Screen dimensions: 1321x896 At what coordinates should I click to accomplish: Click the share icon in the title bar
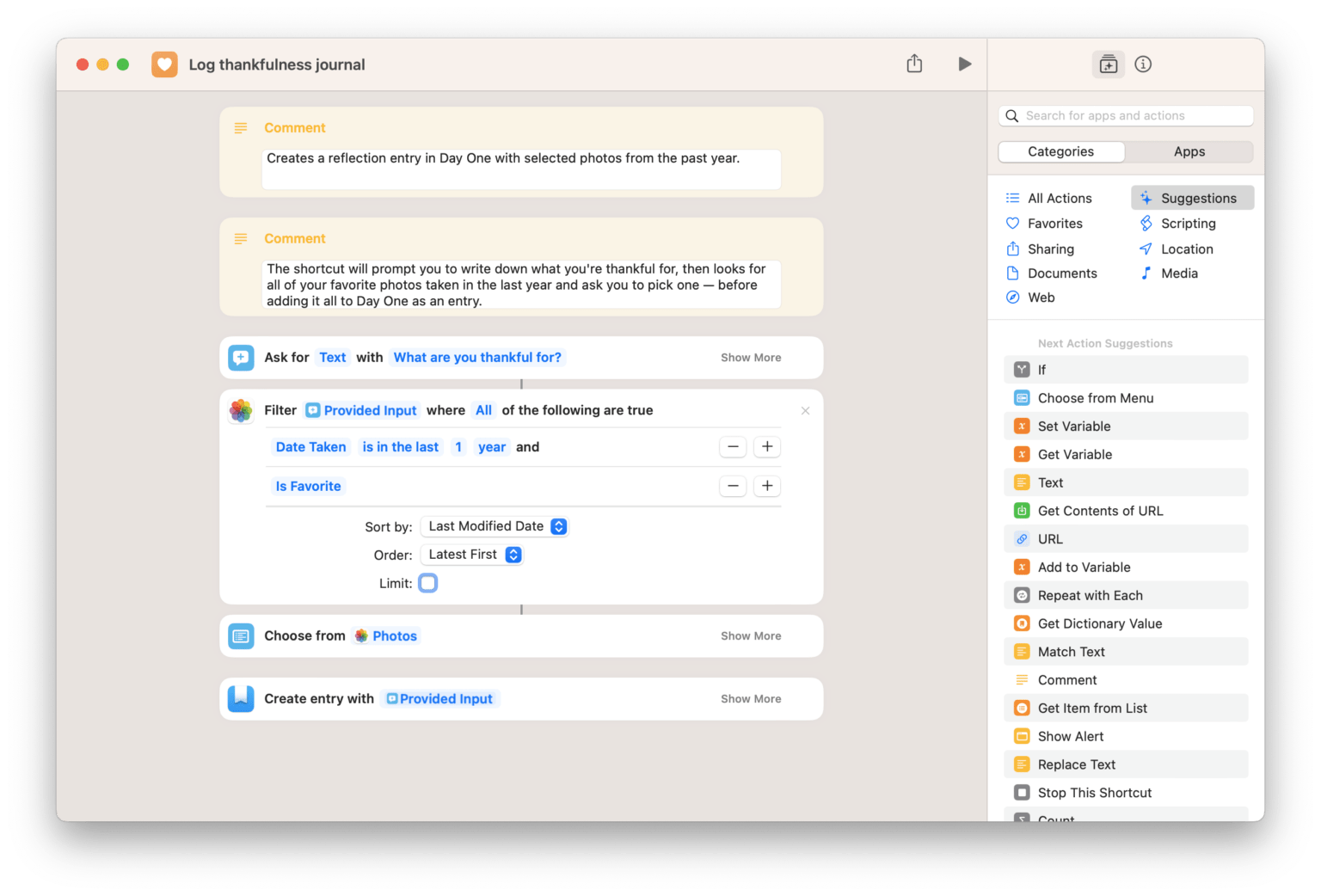(x=914, y=64)
